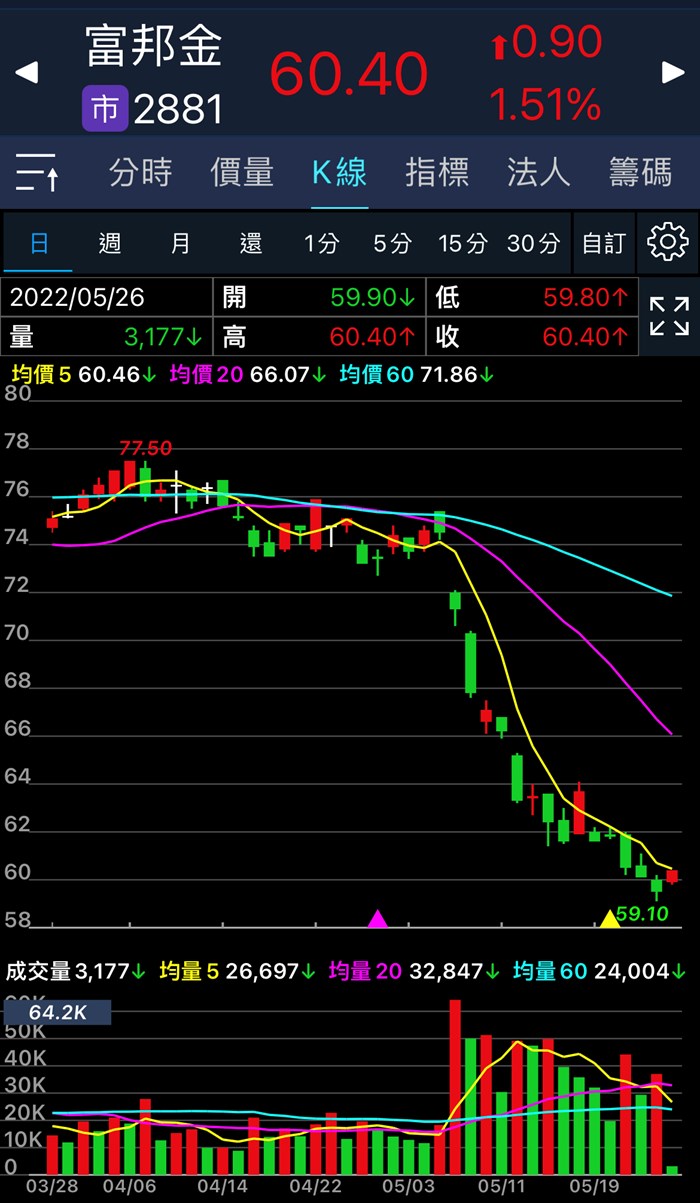700x1203 pixels.
Task: Go to previous stock with left arrow
Action: (27, 73)
